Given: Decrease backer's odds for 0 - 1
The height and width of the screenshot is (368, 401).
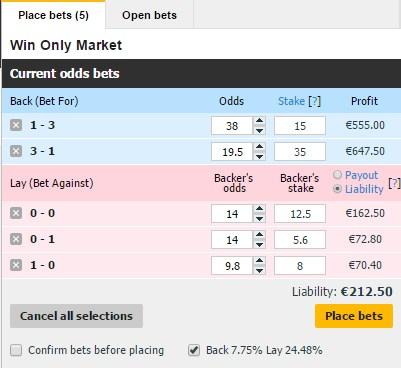Looking at the screenshot, I should point(259,244).
